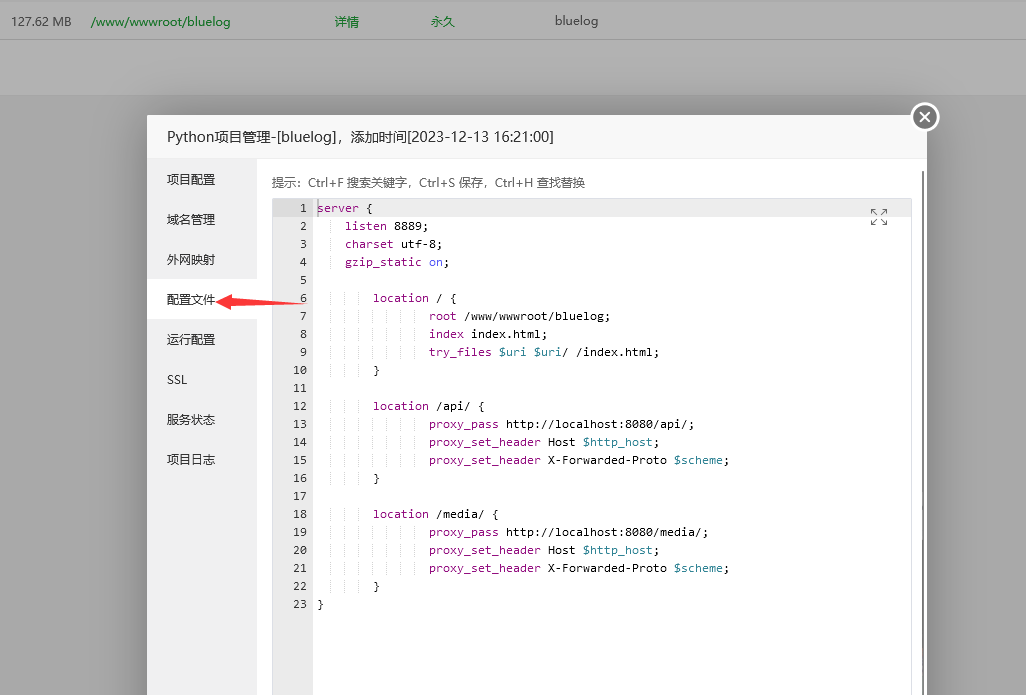The width and height of the screenshot is (1026, 695).
Task: Click the 'root /www/wwwroot/bluelog;' line
Action: click(519, 316)
